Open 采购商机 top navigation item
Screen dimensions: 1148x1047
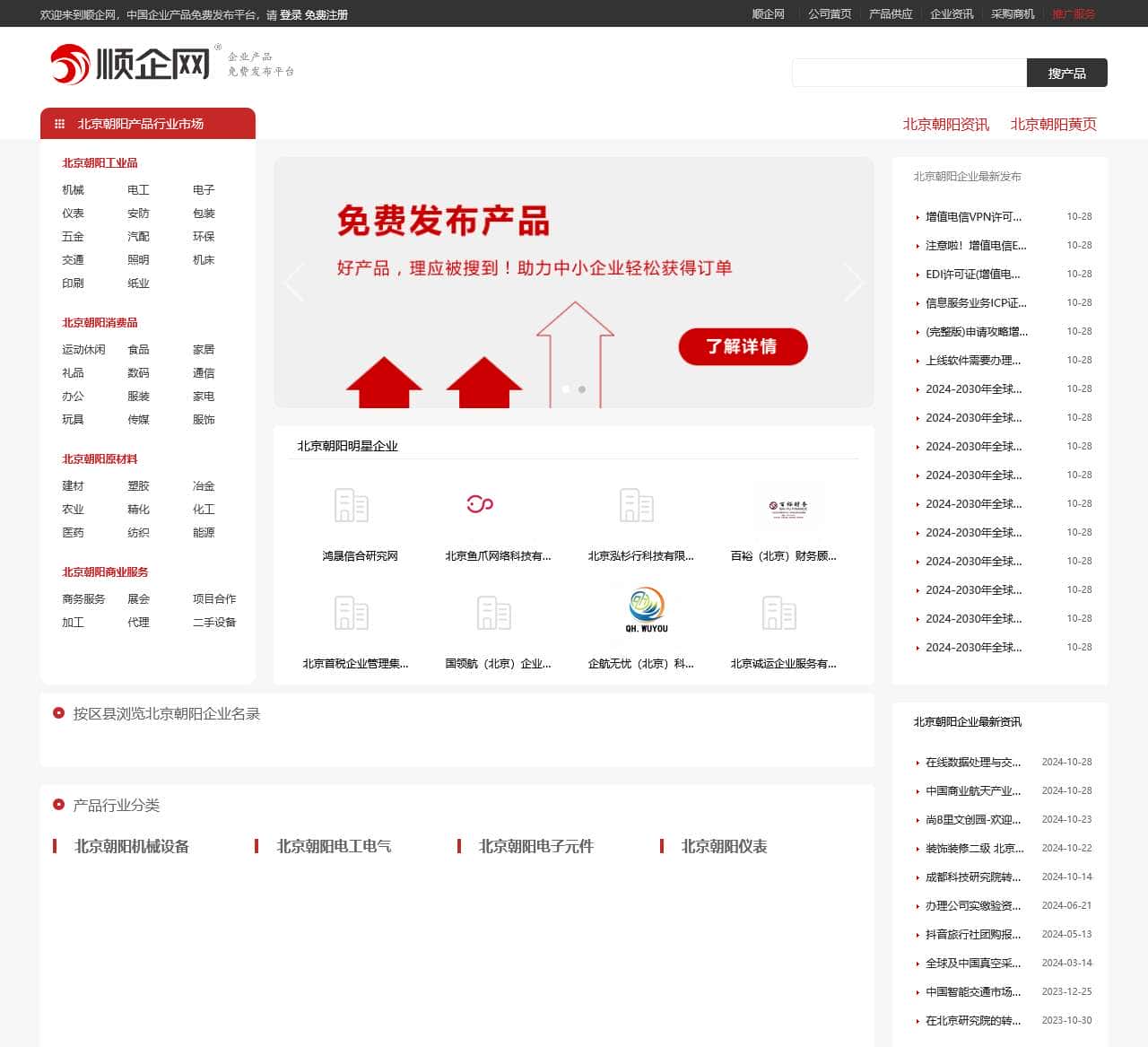(1013, 14)
